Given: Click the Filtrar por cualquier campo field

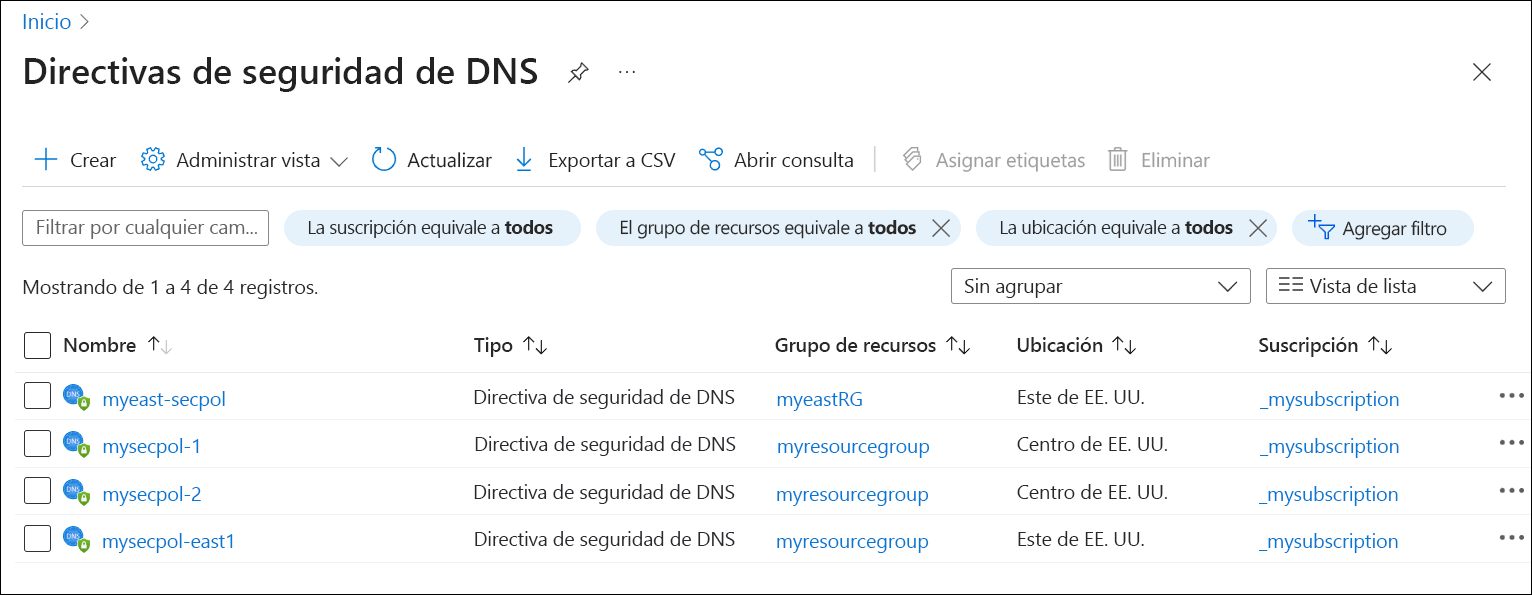Looking at the screenshot, I should (145, 228).
